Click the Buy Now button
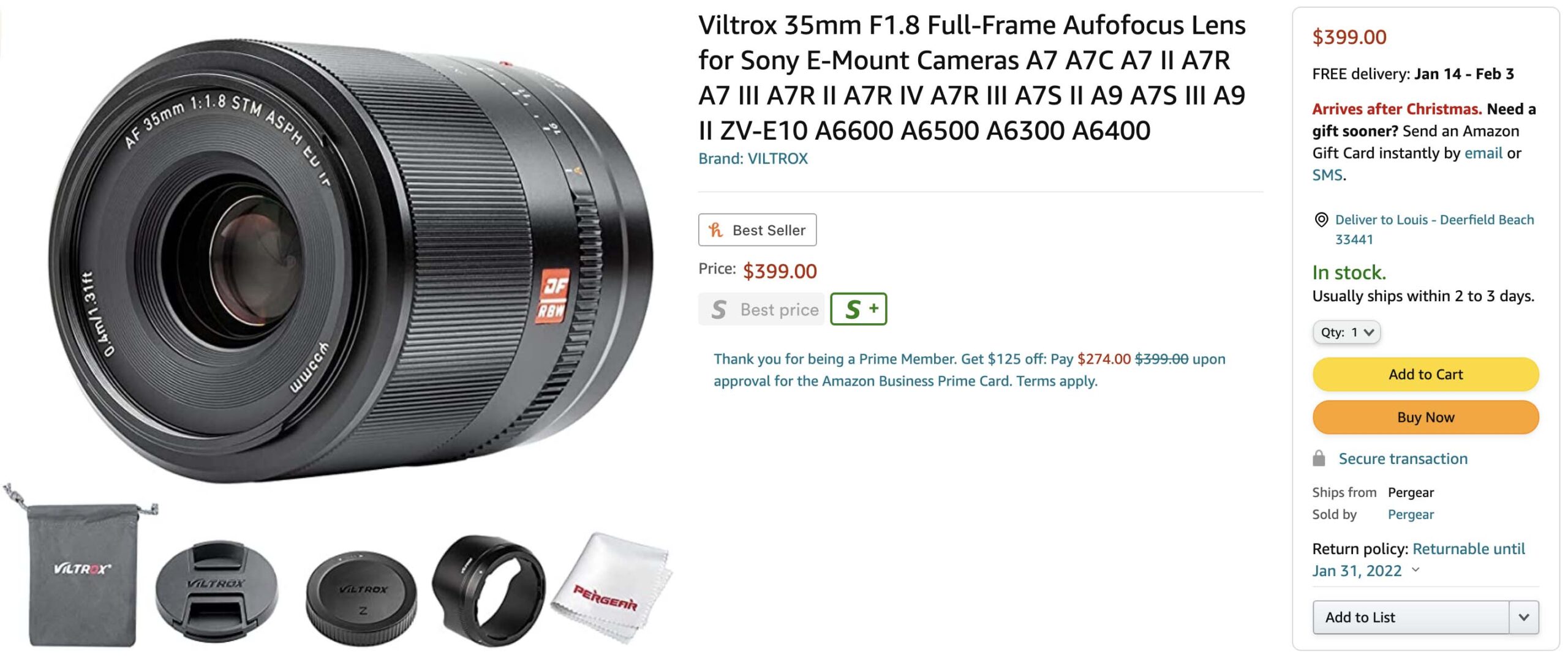 coord(1425,417)
